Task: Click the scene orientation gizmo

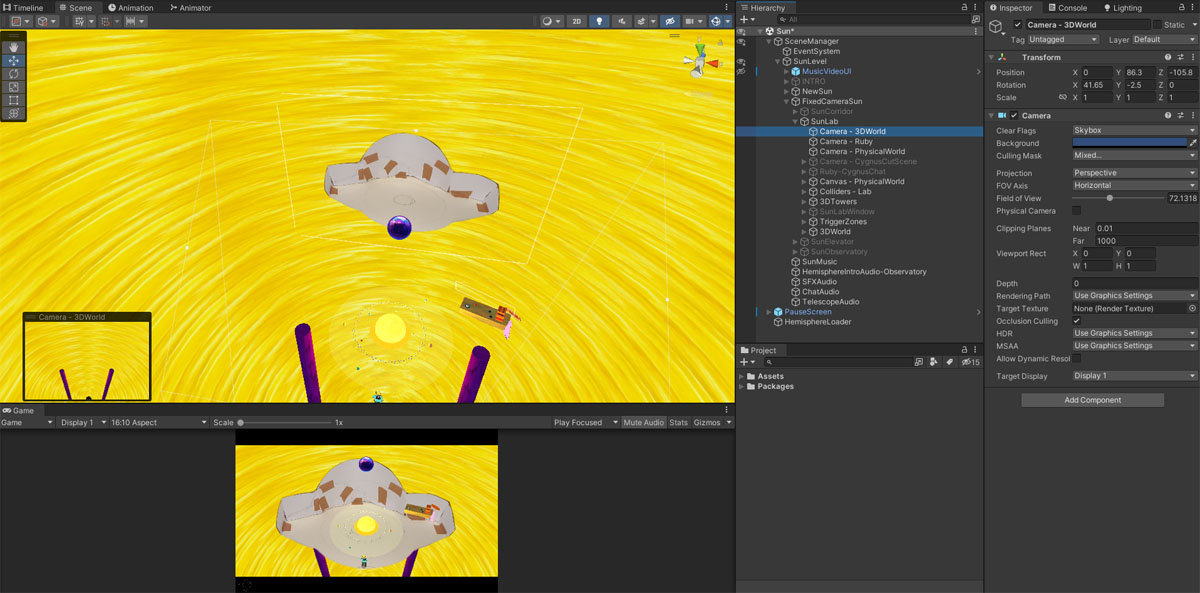Action: pos(701,62)
